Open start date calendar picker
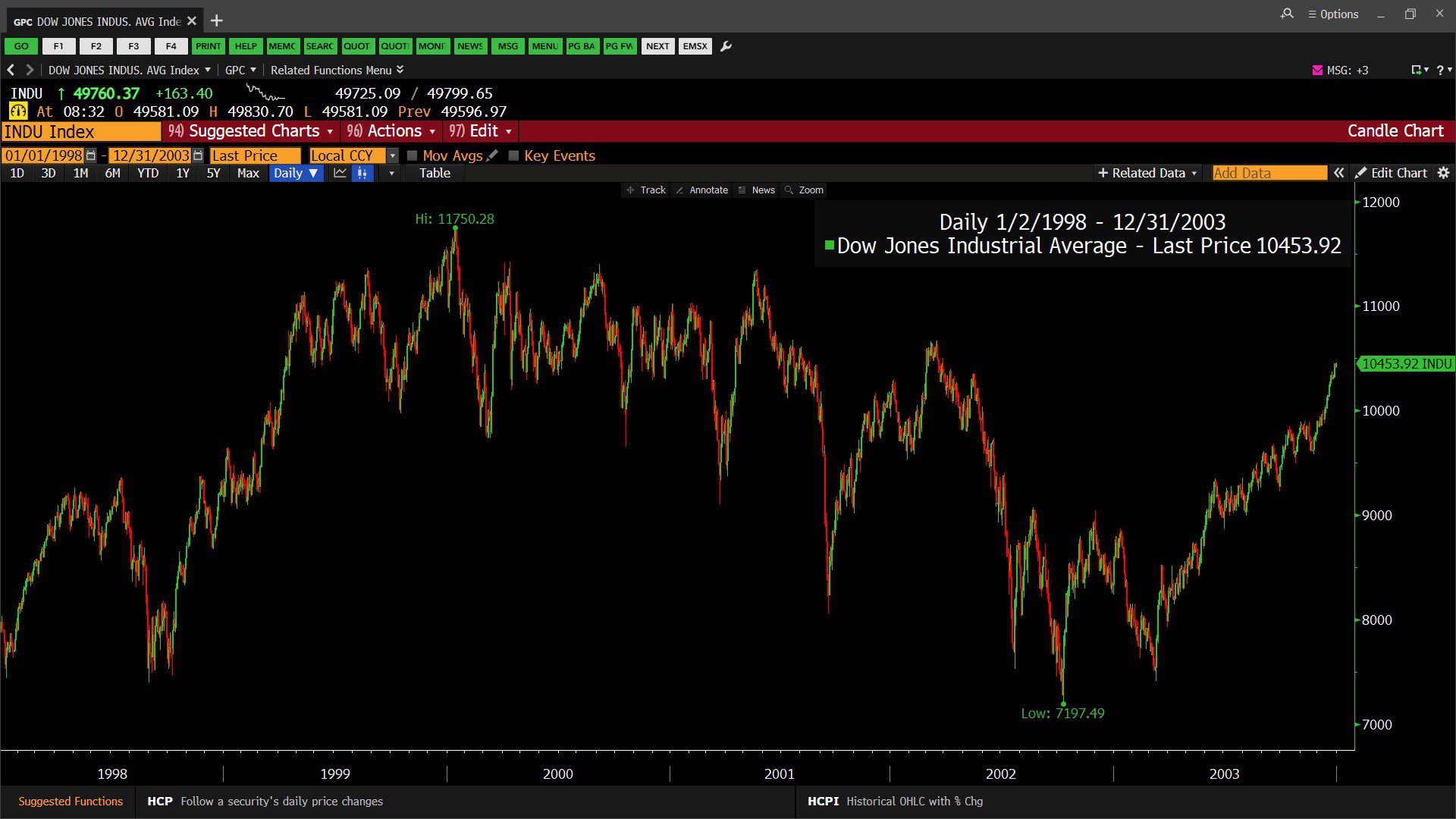 click(x=91, y=155)
